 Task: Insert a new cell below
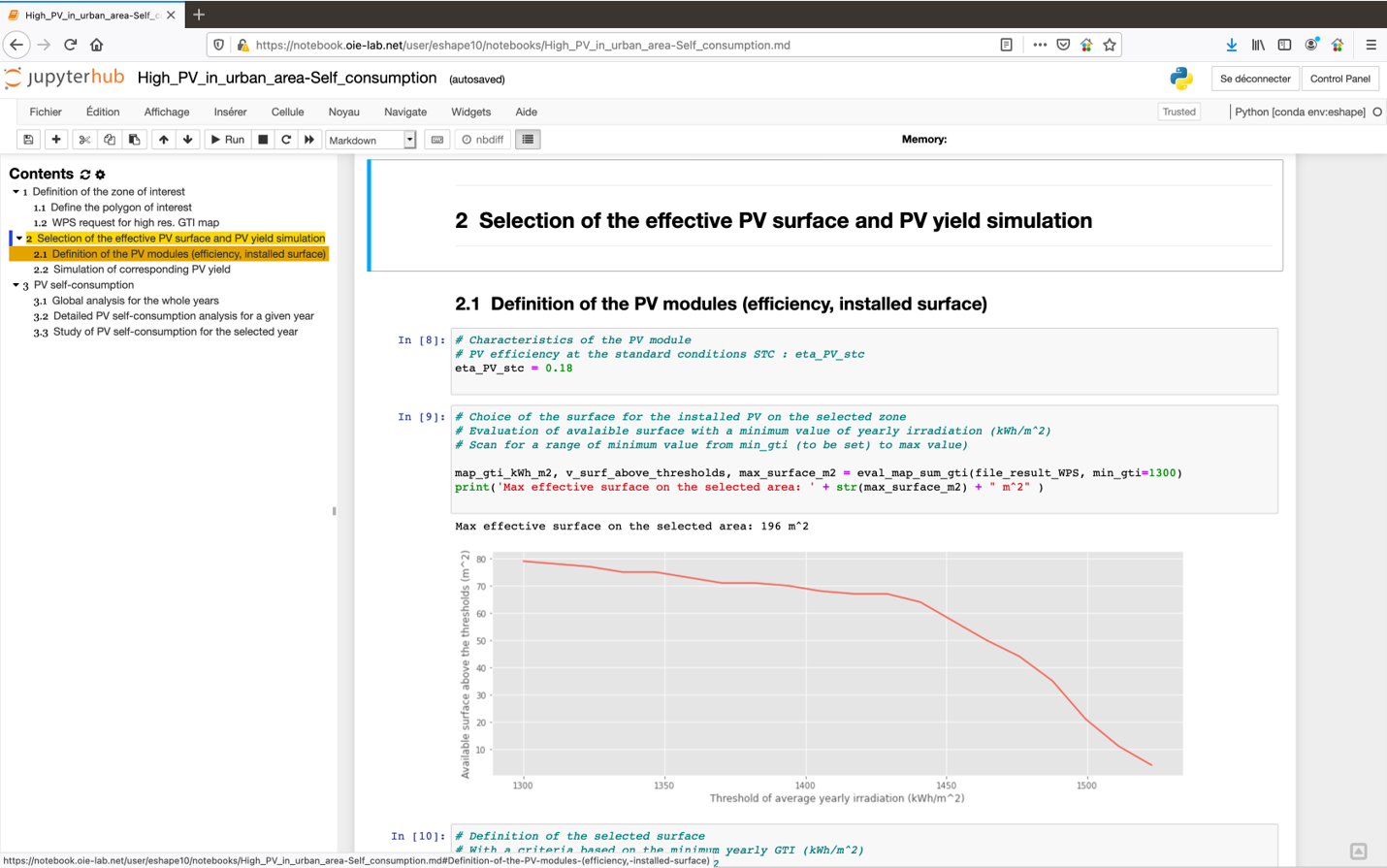click(x=56, y=139)
